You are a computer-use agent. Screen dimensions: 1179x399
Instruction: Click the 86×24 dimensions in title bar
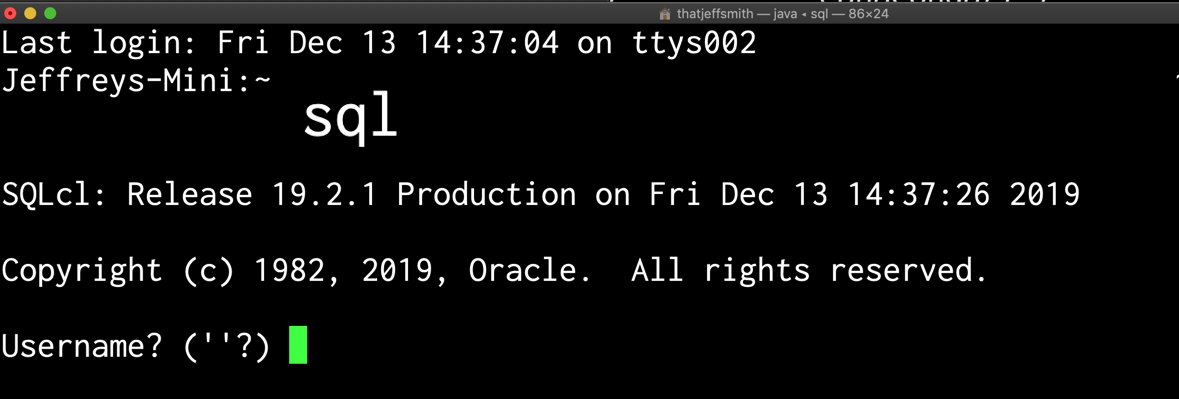[869, 14]
